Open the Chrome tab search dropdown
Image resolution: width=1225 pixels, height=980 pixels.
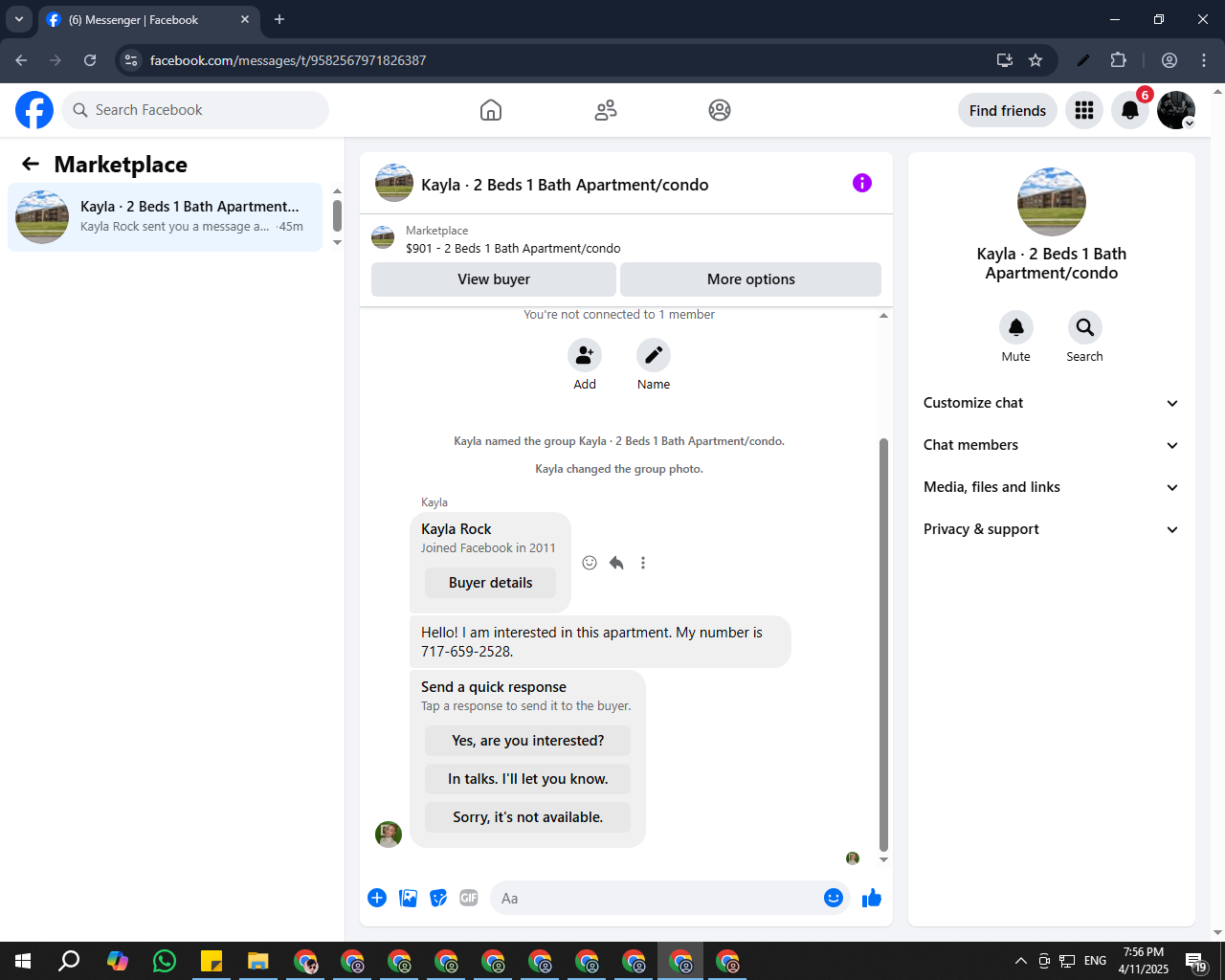[18, 19]
